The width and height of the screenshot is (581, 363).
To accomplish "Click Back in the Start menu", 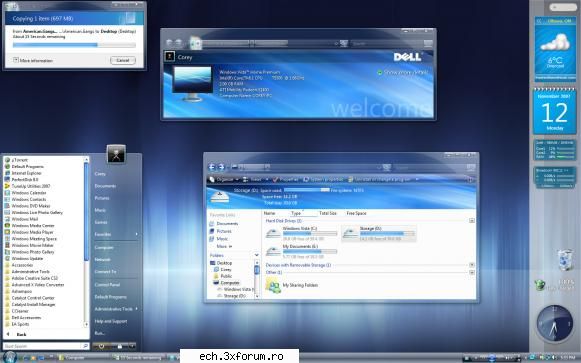I will coord(17,334).
